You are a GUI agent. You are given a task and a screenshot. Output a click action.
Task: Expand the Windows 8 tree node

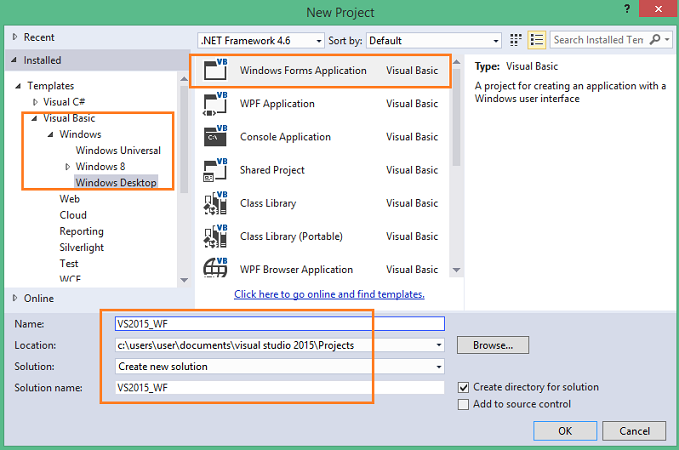[68, 167]
